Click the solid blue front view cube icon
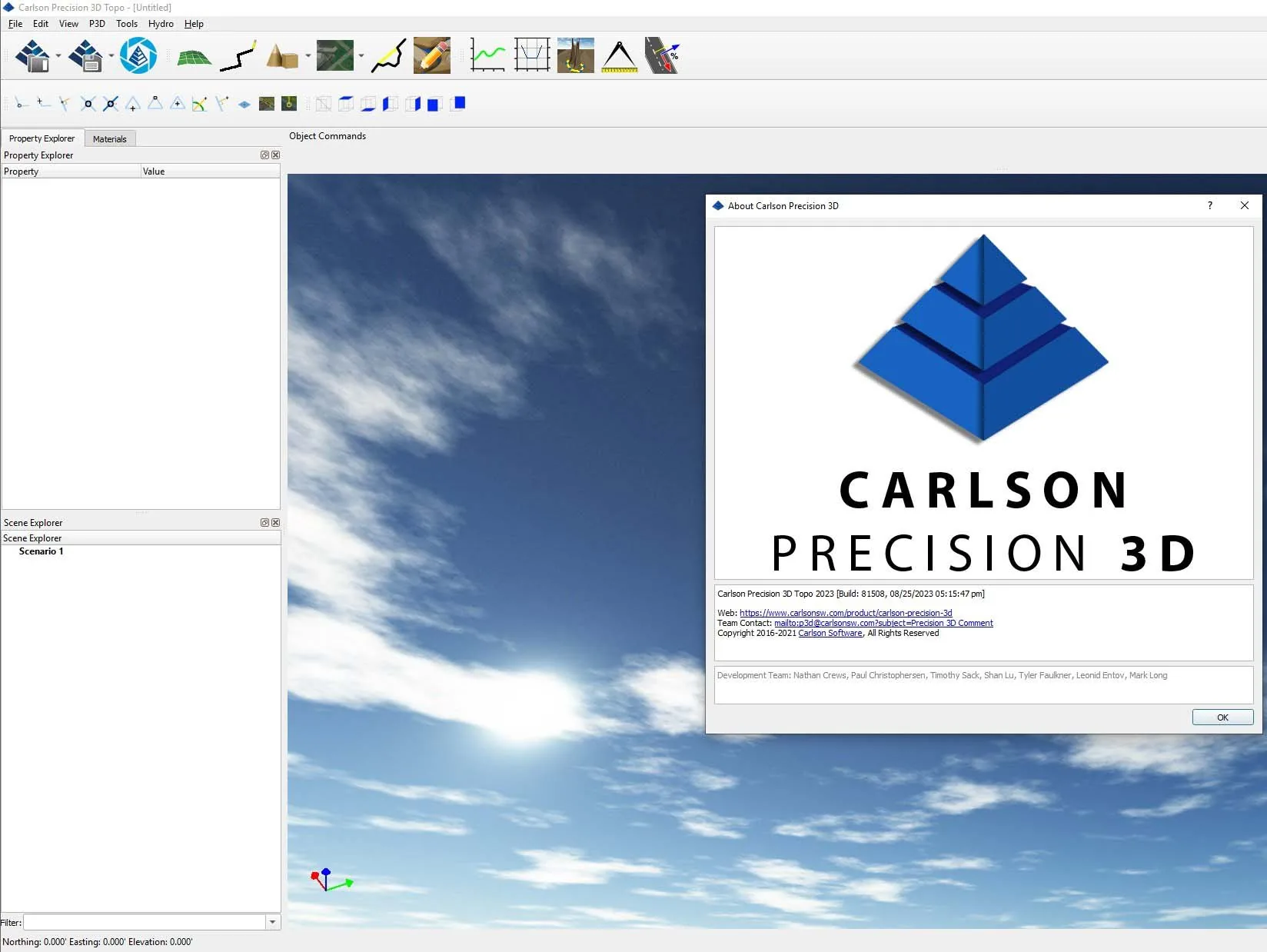The height and width of the screenshot is (952, 1267). 434,105
